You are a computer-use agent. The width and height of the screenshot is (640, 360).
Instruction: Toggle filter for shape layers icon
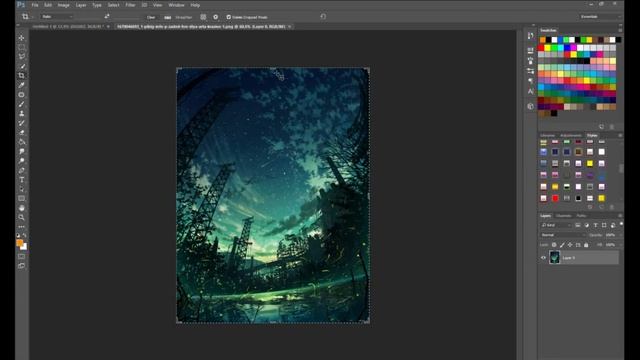pos(604,225)
